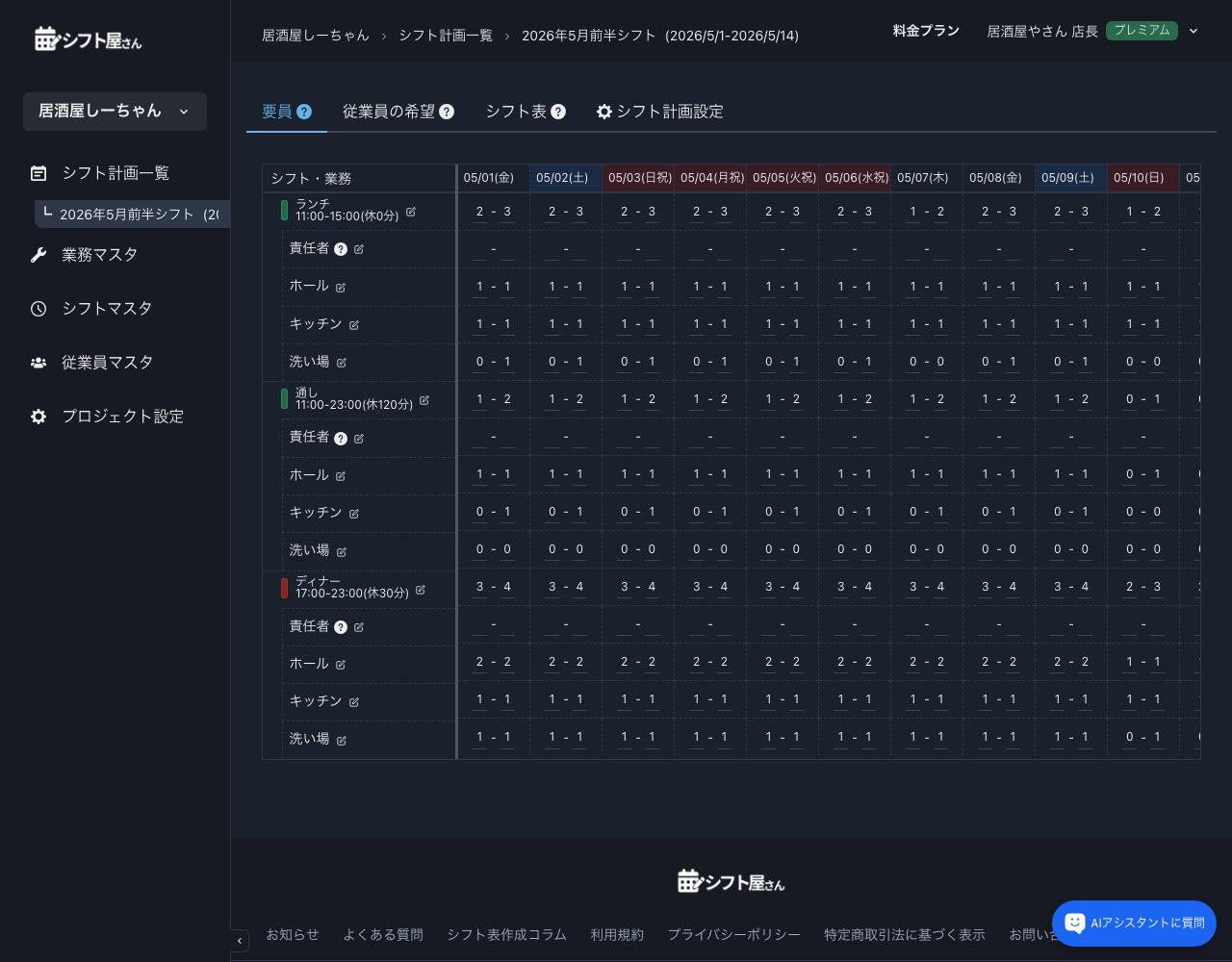Open プロジェクト設定 using the gear icon
The height and width of the screenshot is (962, 1232).
(38, 417)
